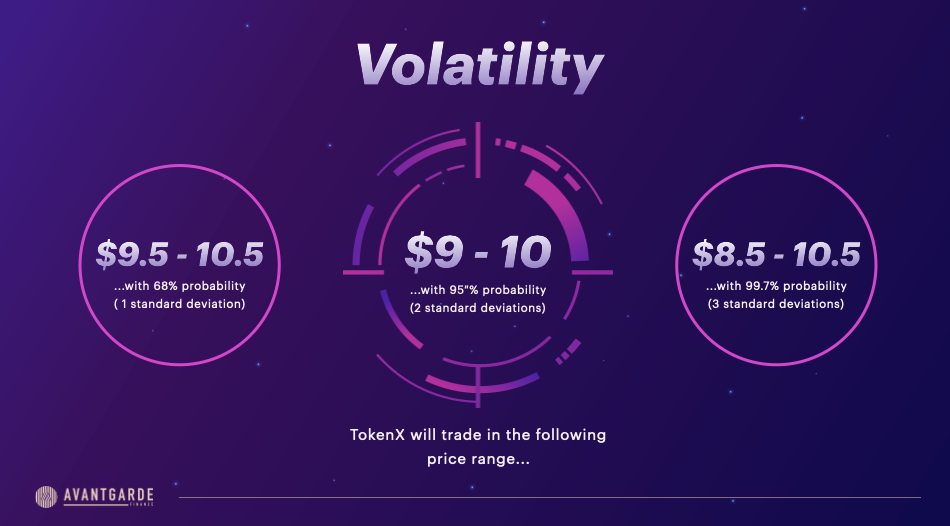Select the 99.7% probability text line
Viewport: 950px width, 526px height.
[x=776, y=286]
